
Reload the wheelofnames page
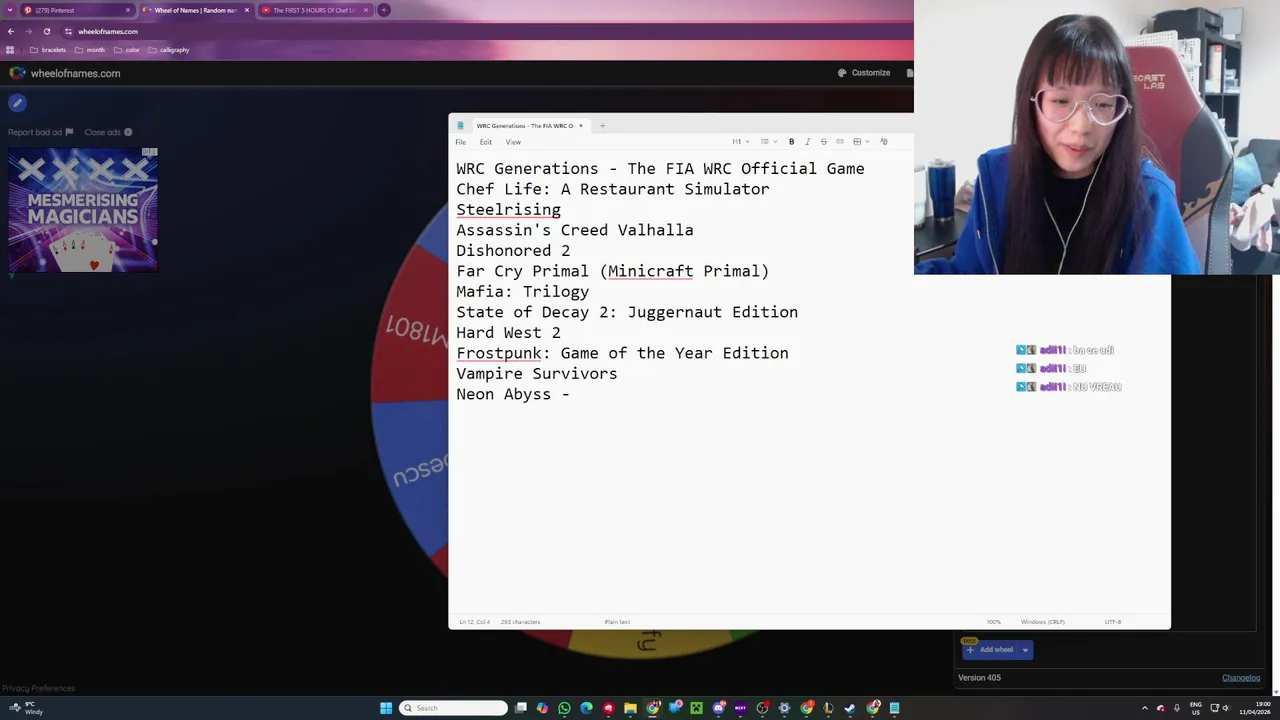coord(47,31)
